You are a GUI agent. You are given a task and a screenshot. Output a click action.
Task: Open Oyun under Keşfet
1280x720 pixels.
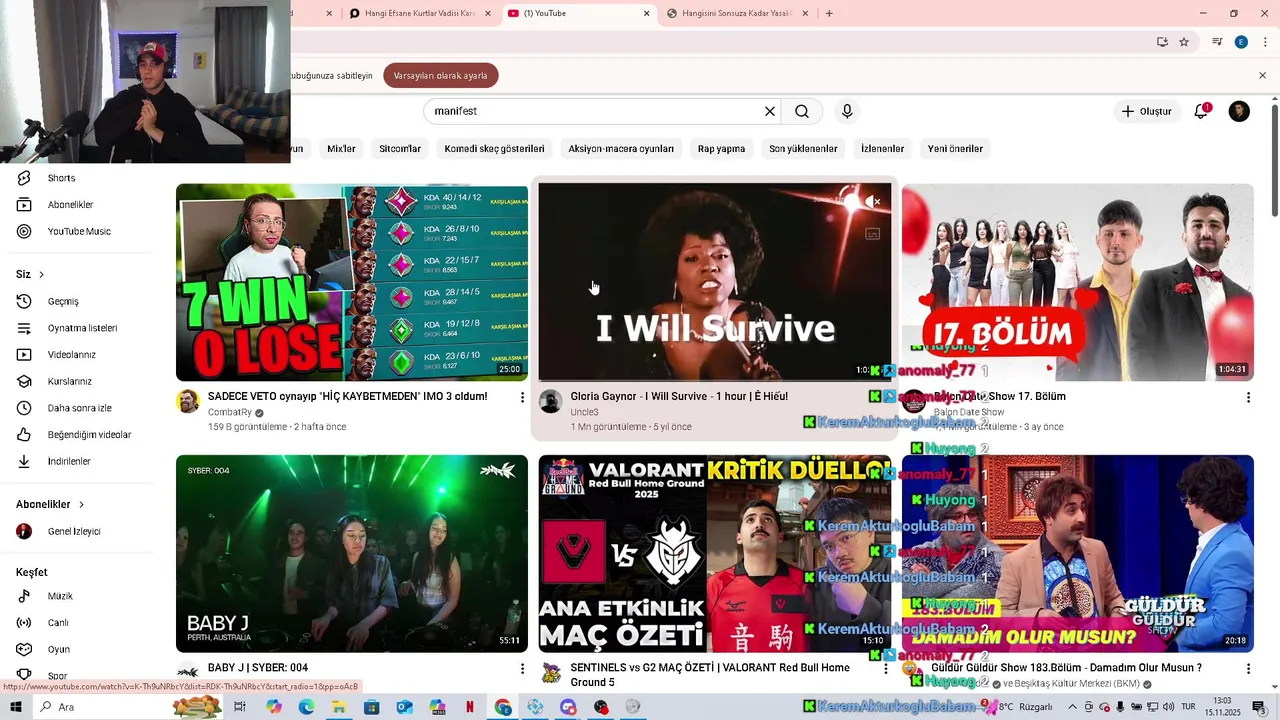click(58, 649)
